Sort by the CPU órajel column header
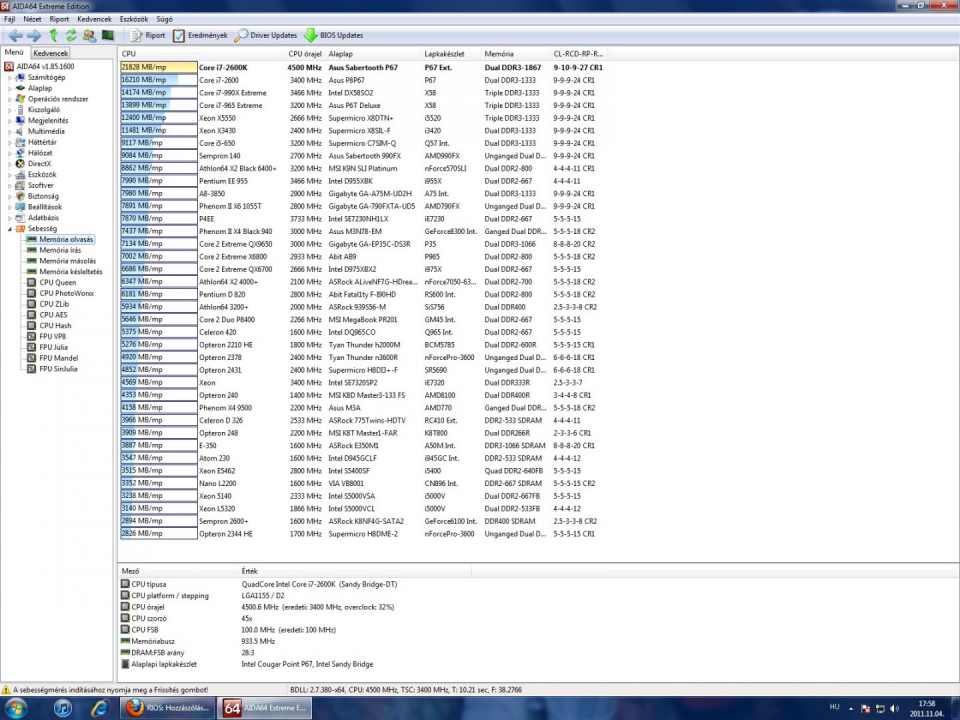Viewport: 960px width, 720px height. click(305, 54)
